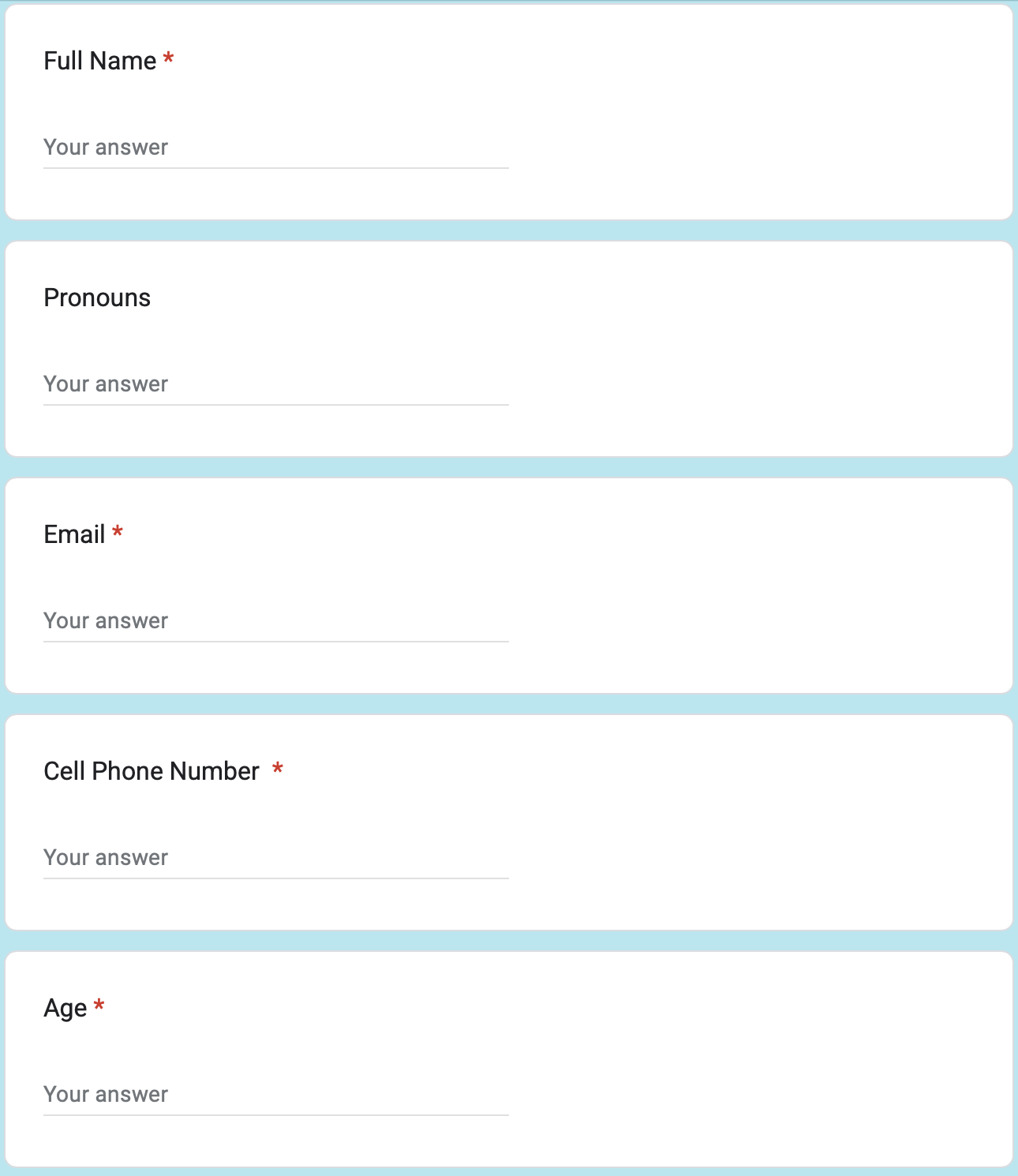1018x1176 pixels.
Task: Click the red asterisk beside Full Name
Action: (168, 59)
